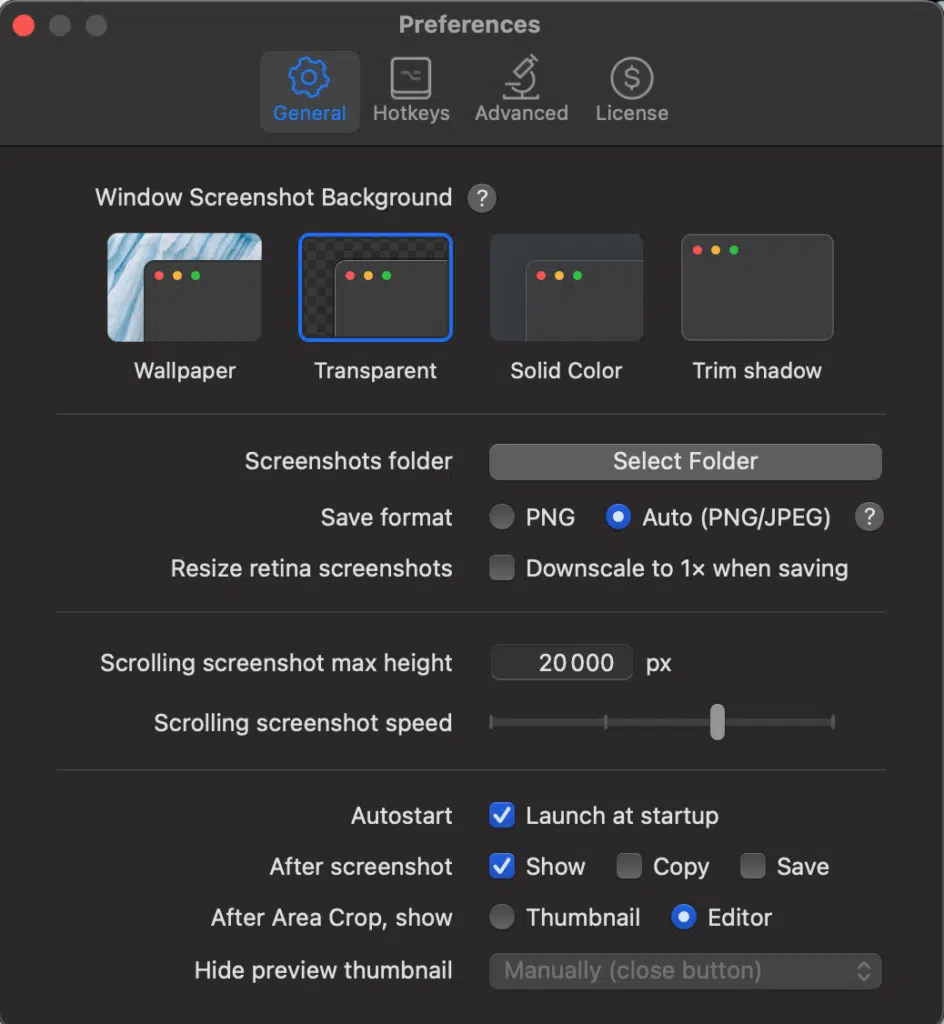This screenshot has height=1024, width=944.
Task: Disable Launch at startup checkbox
Action: tap(502, 815)
